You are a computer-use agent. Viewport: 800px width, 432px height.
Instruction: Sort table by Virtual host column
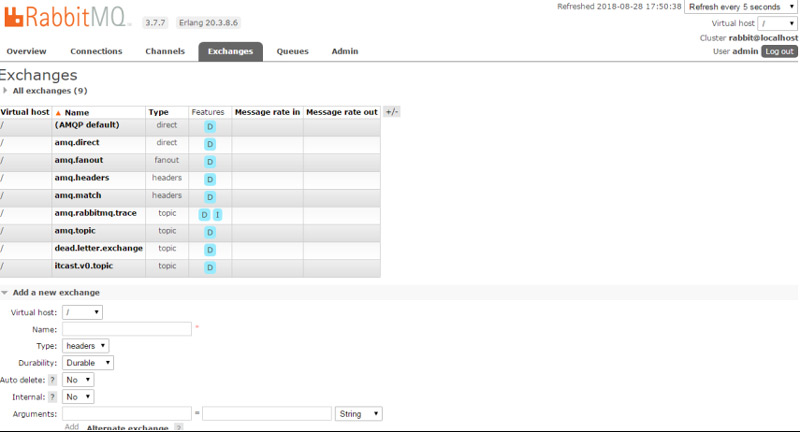(x=25, y=112)
